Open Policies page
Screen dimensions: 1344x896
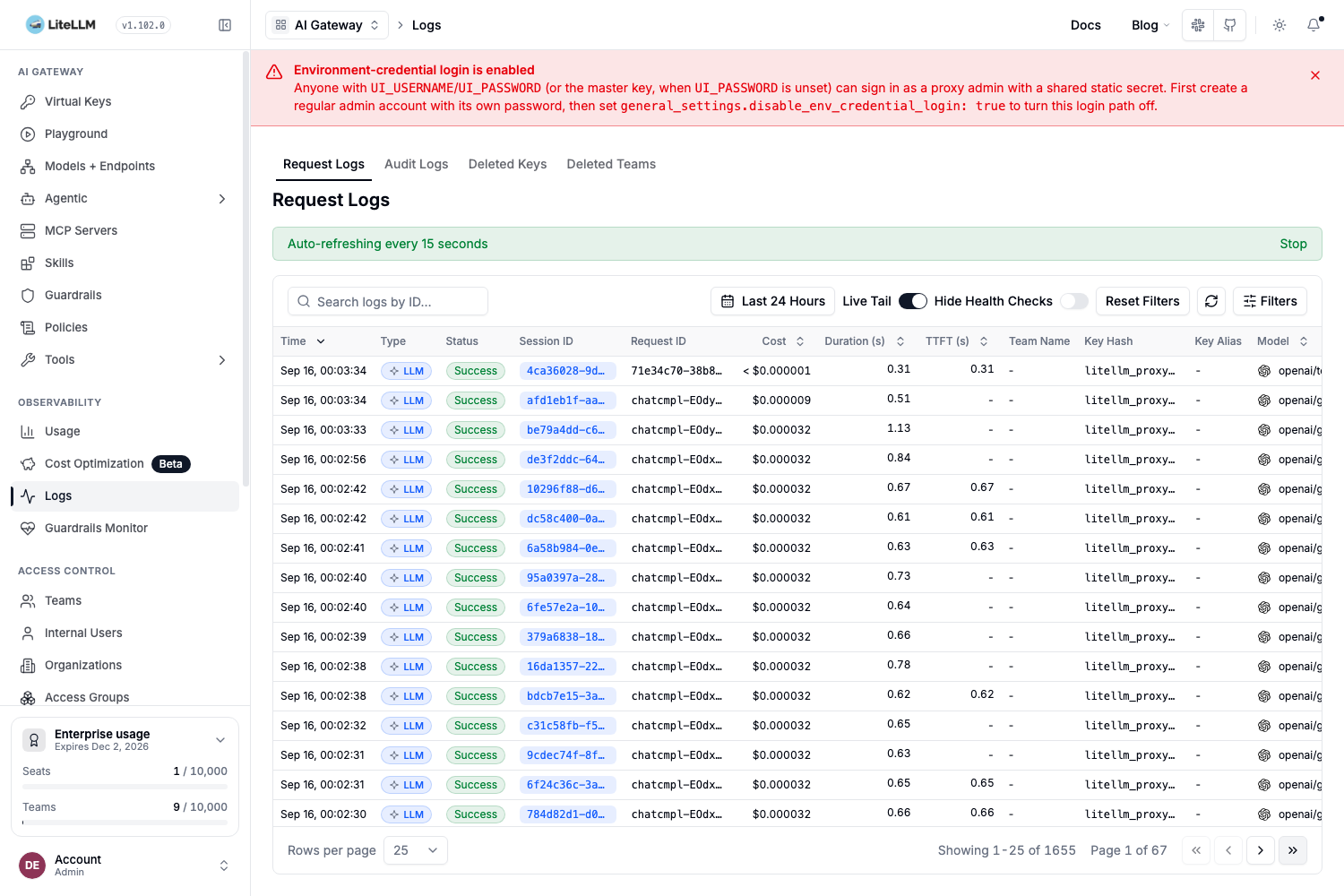(x=125, y=327)
